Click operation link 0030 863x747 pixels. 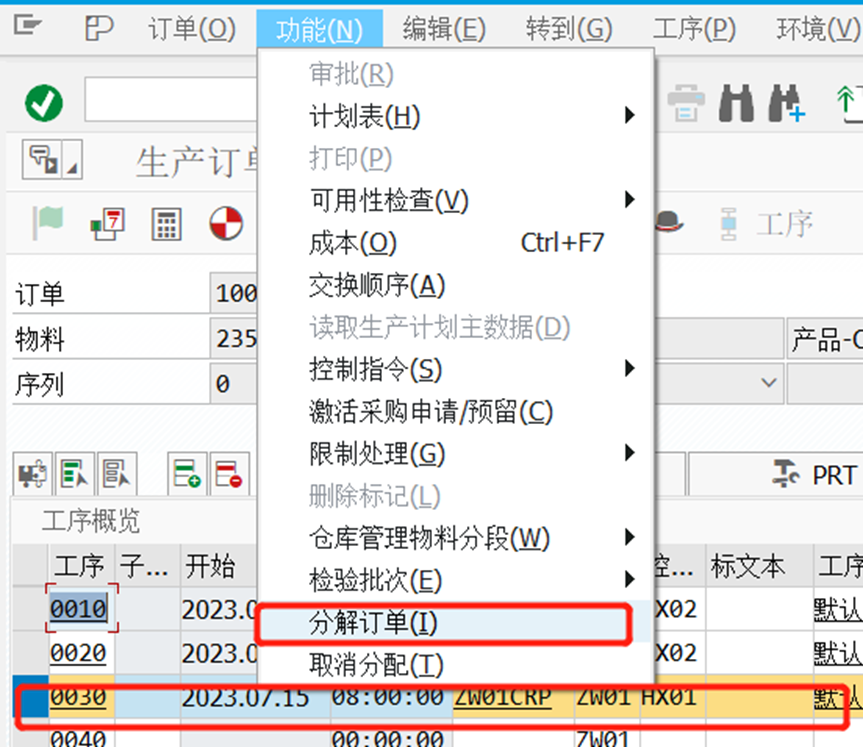click(x=78, y=697)
